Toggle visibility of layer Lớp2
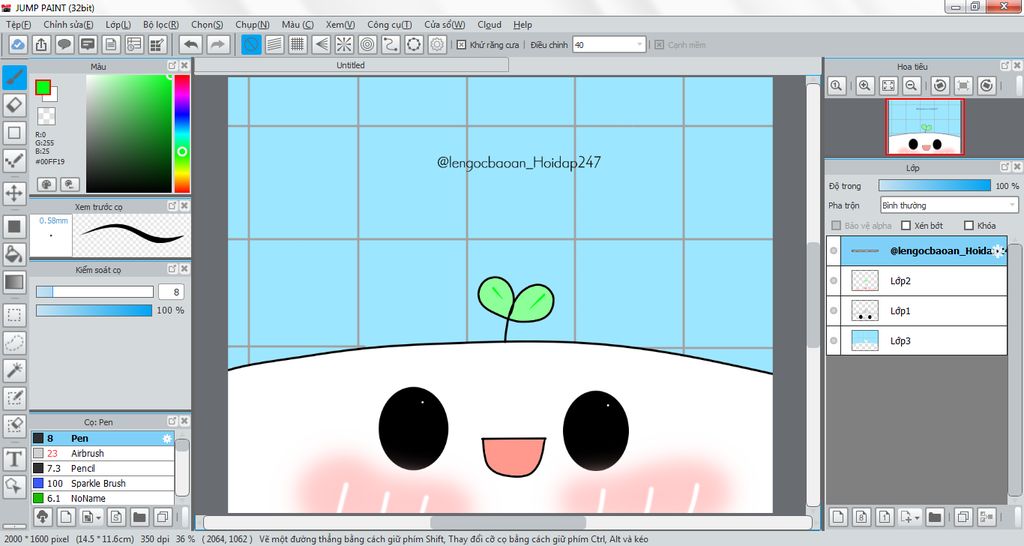 (834, 281)
